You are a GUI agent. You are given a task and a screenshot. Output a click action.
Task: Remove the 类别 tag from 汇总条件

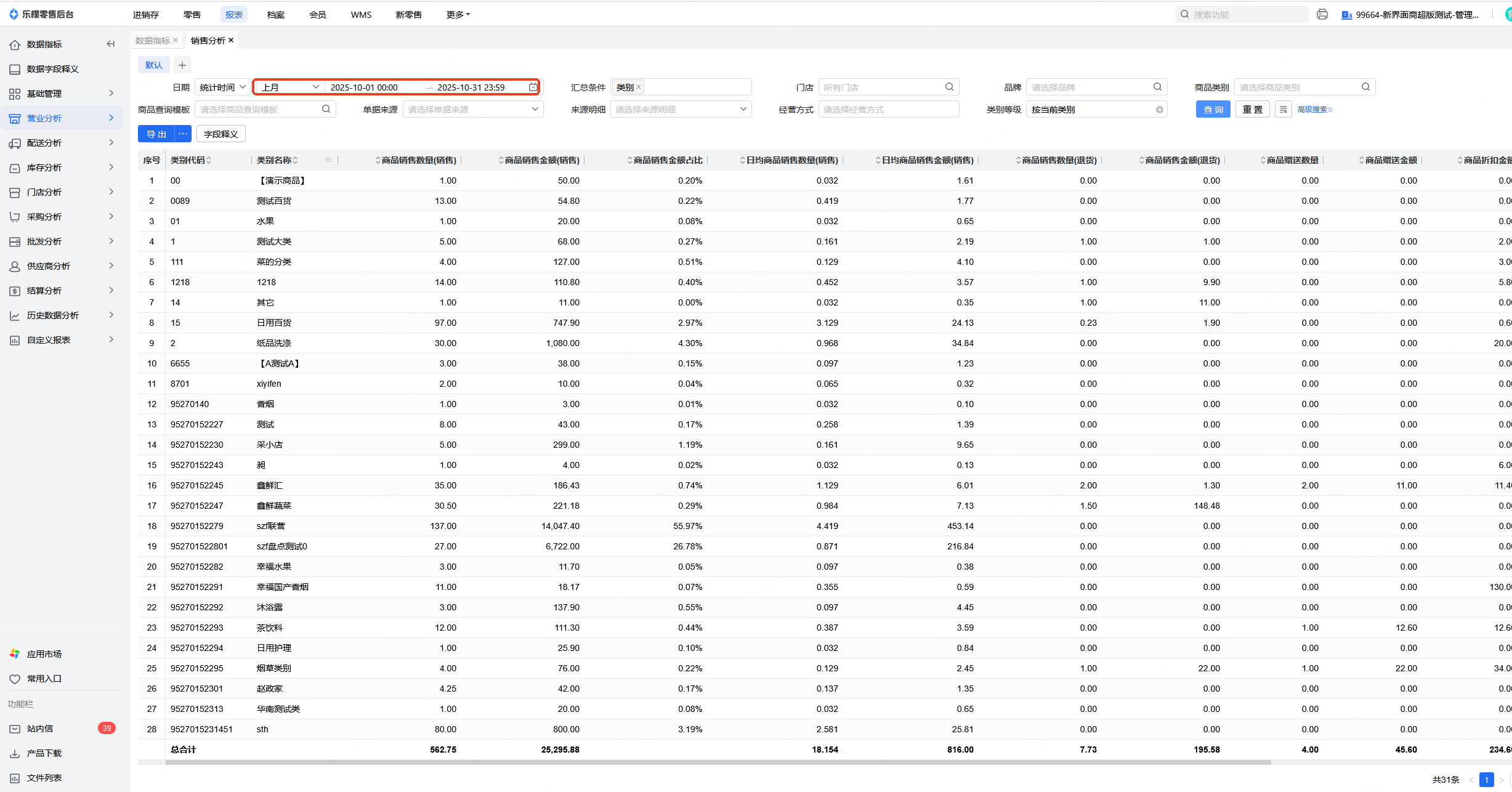(639, 87)
